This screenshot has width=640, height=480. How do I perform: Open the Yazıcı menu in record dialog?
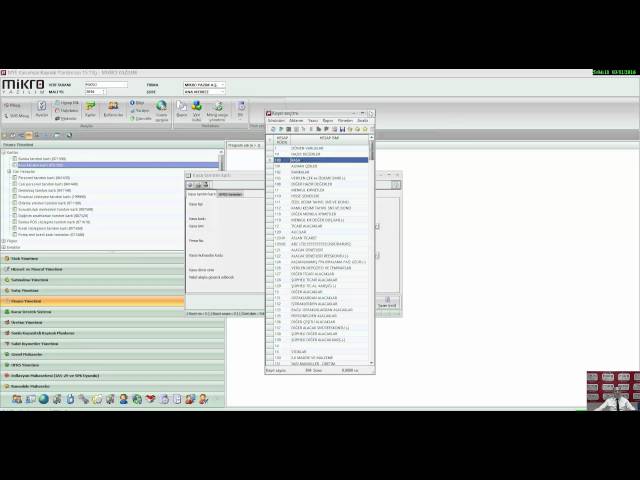(313, 120)
